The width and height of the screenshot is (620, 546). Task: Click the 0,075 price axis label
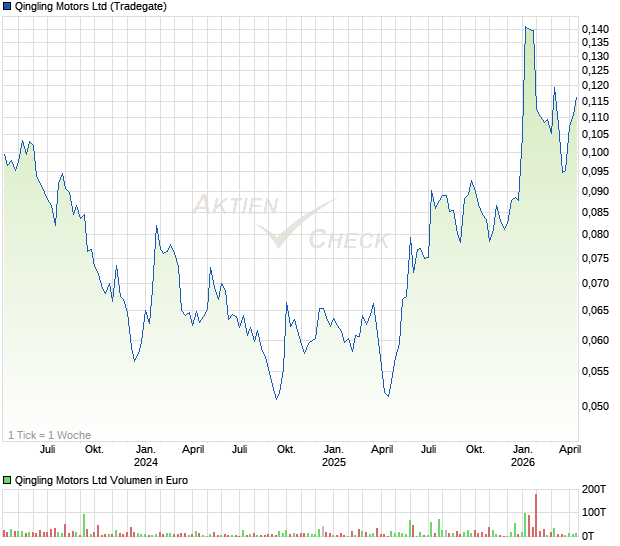click(595, 259)
